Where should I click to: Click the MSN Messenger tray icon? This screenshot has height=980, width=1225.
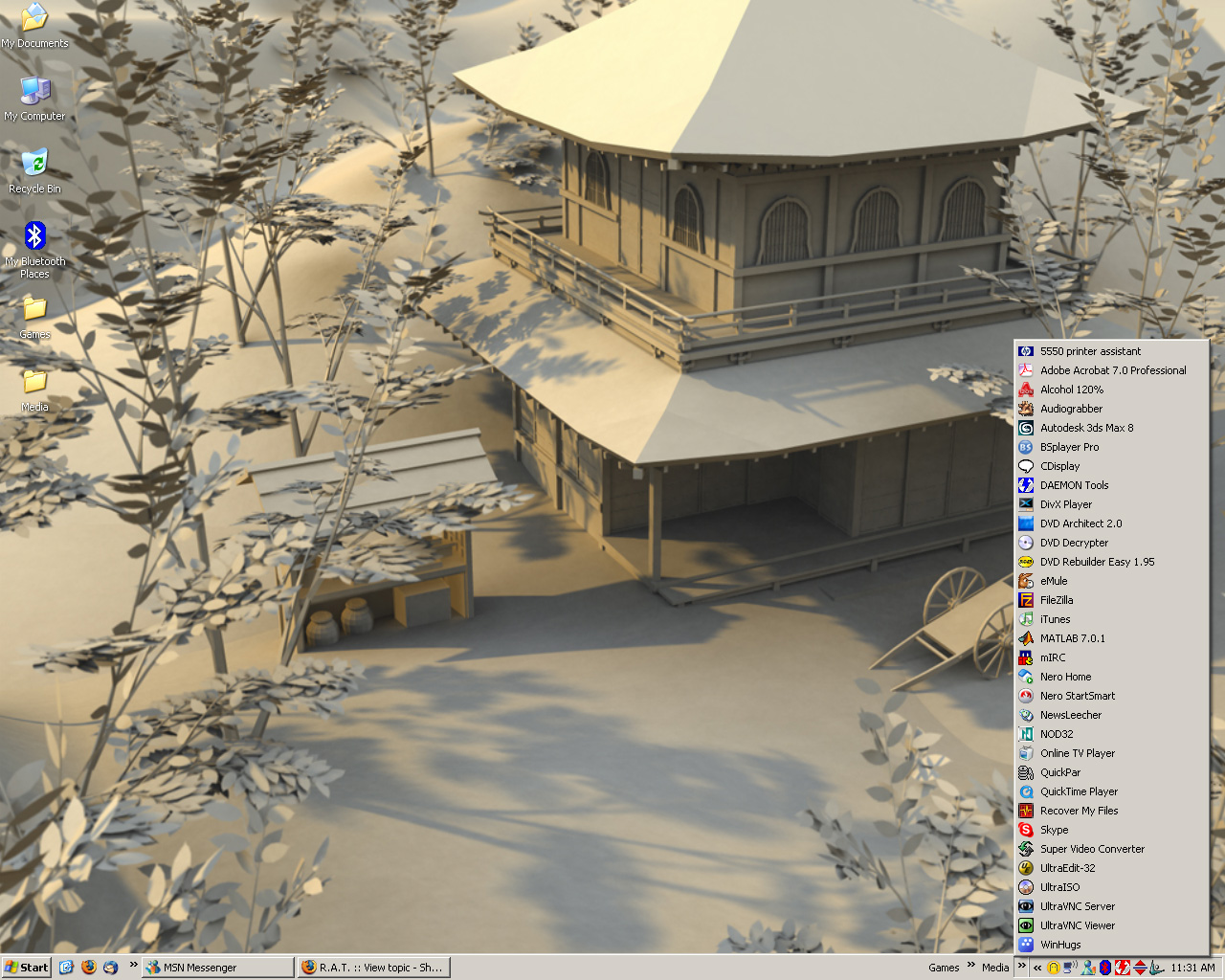[x=1088, y=968]
